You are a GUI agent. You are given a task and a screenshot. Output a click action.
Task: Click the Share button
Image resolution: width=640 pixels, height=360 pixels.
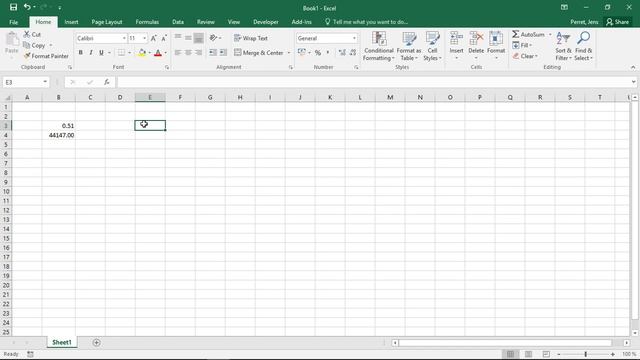click(618, 22)
